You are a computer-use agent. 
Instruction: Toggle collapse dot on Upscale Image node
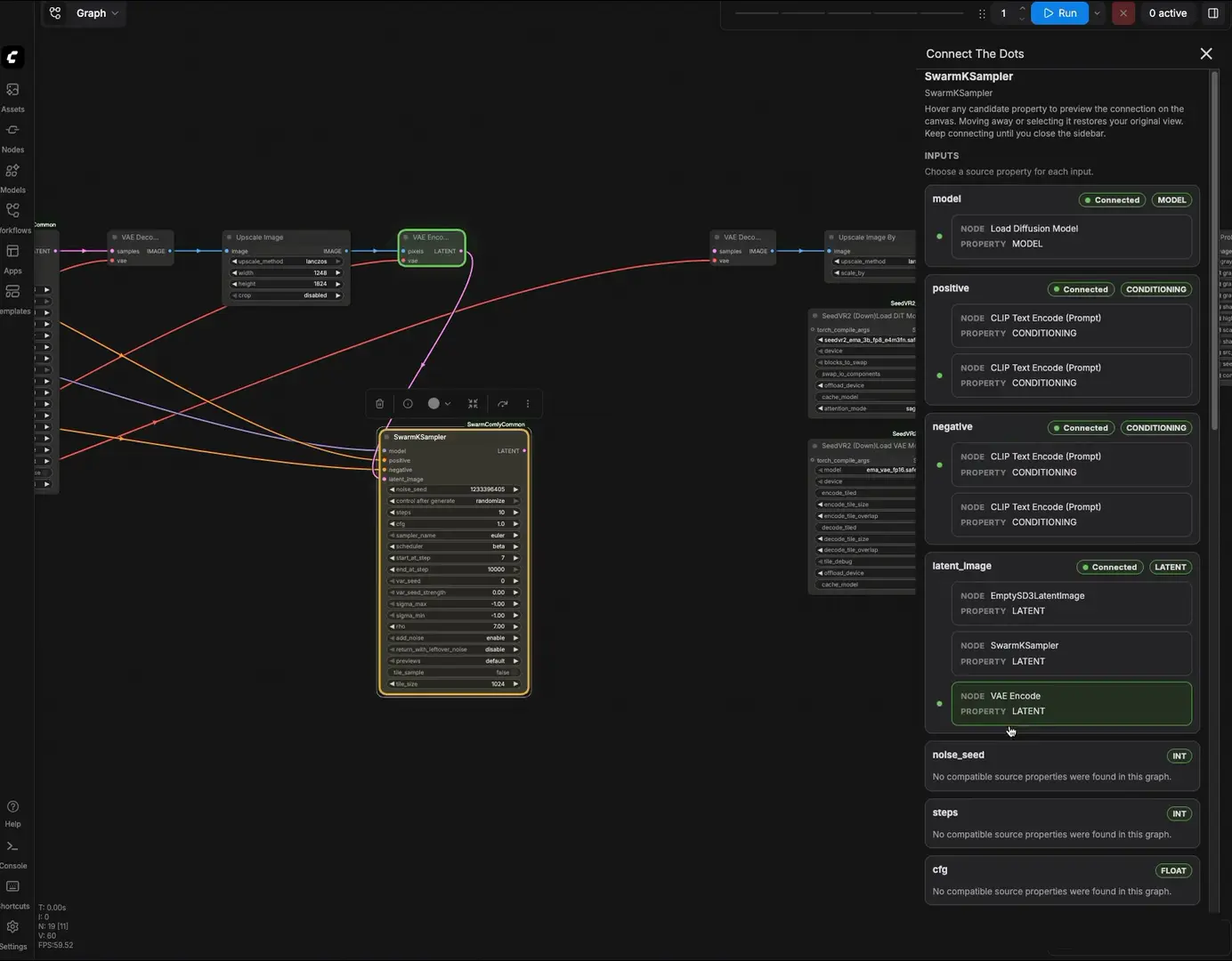pyautogui.click(x=229, y=238)
